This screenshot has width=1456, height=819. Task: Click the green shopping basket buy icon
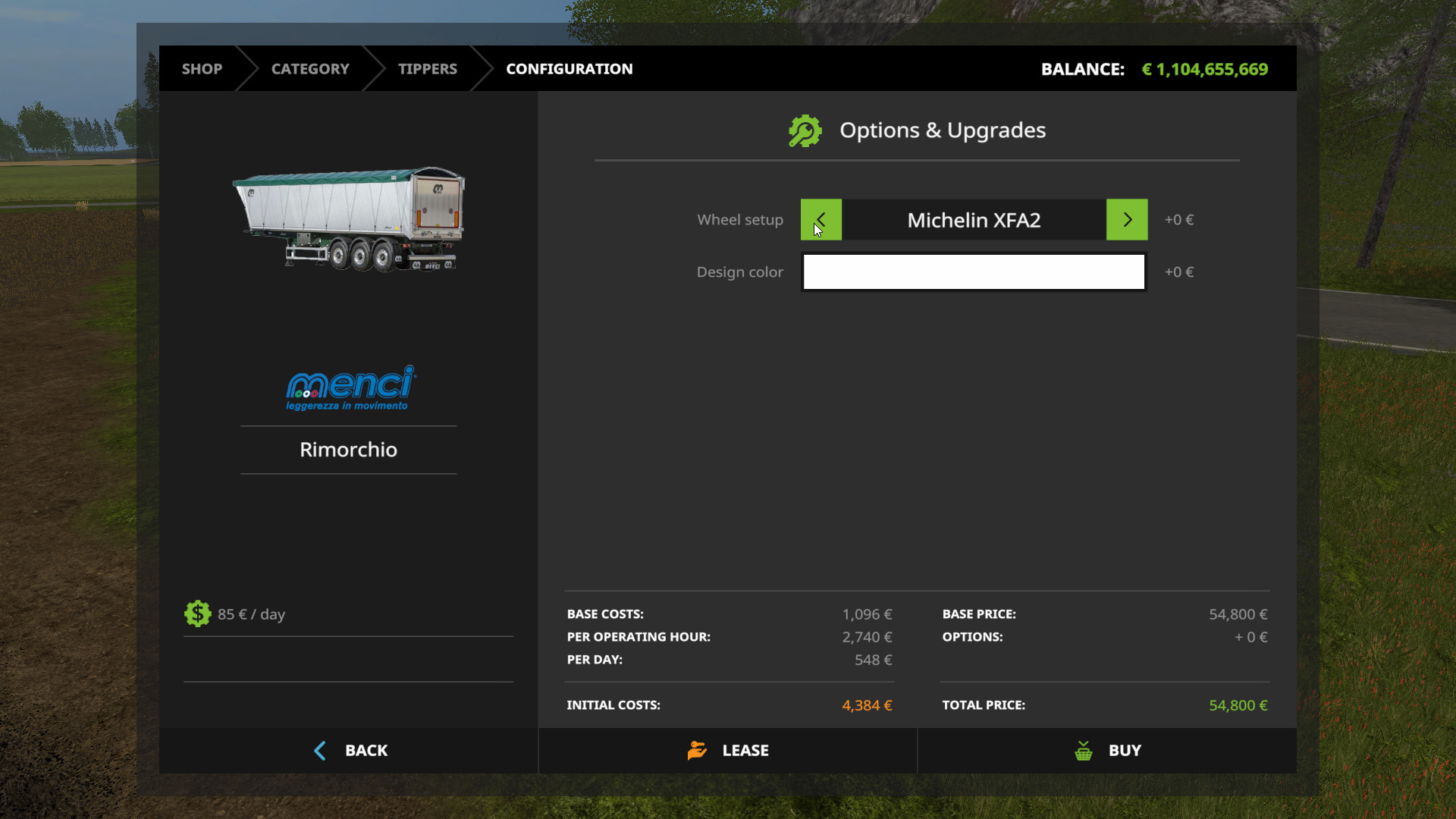[1084, 751]
